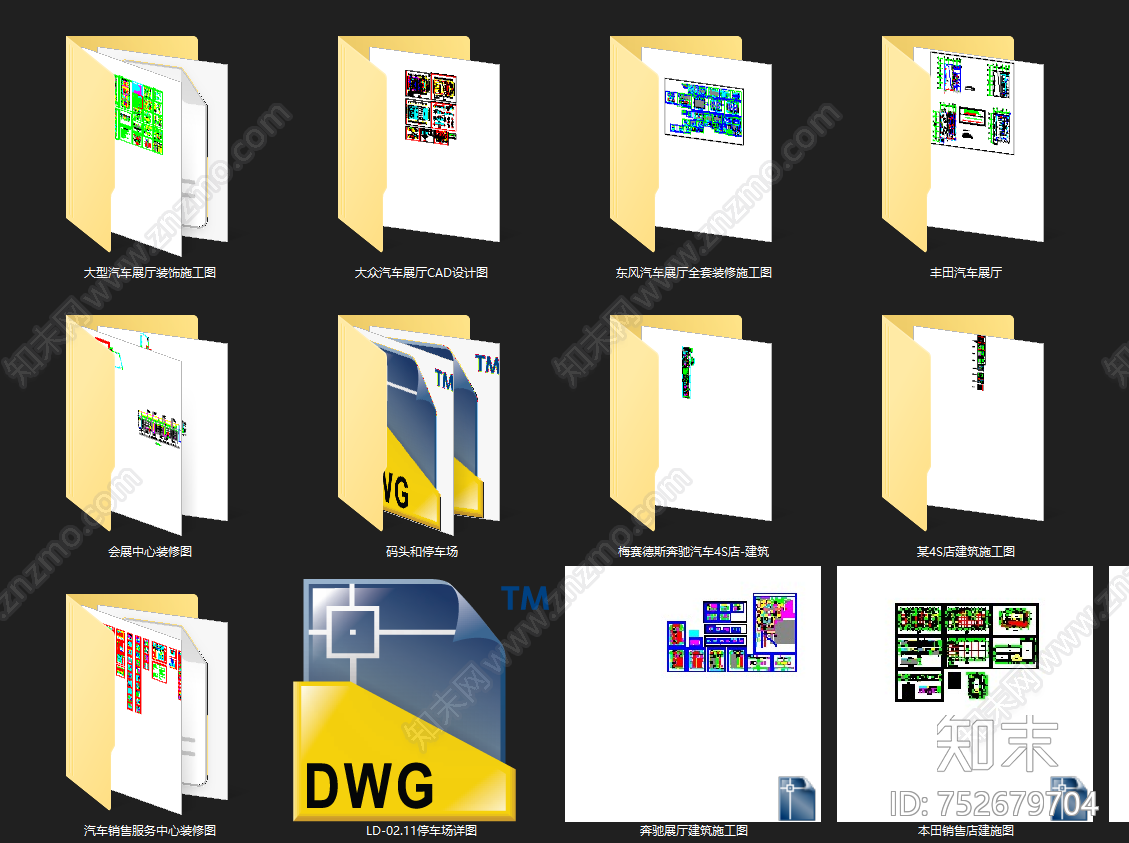This screenshot has height=843, width=1129.
Task: Click the 丰田汽车展厅 name label
Action: (965, 272)
